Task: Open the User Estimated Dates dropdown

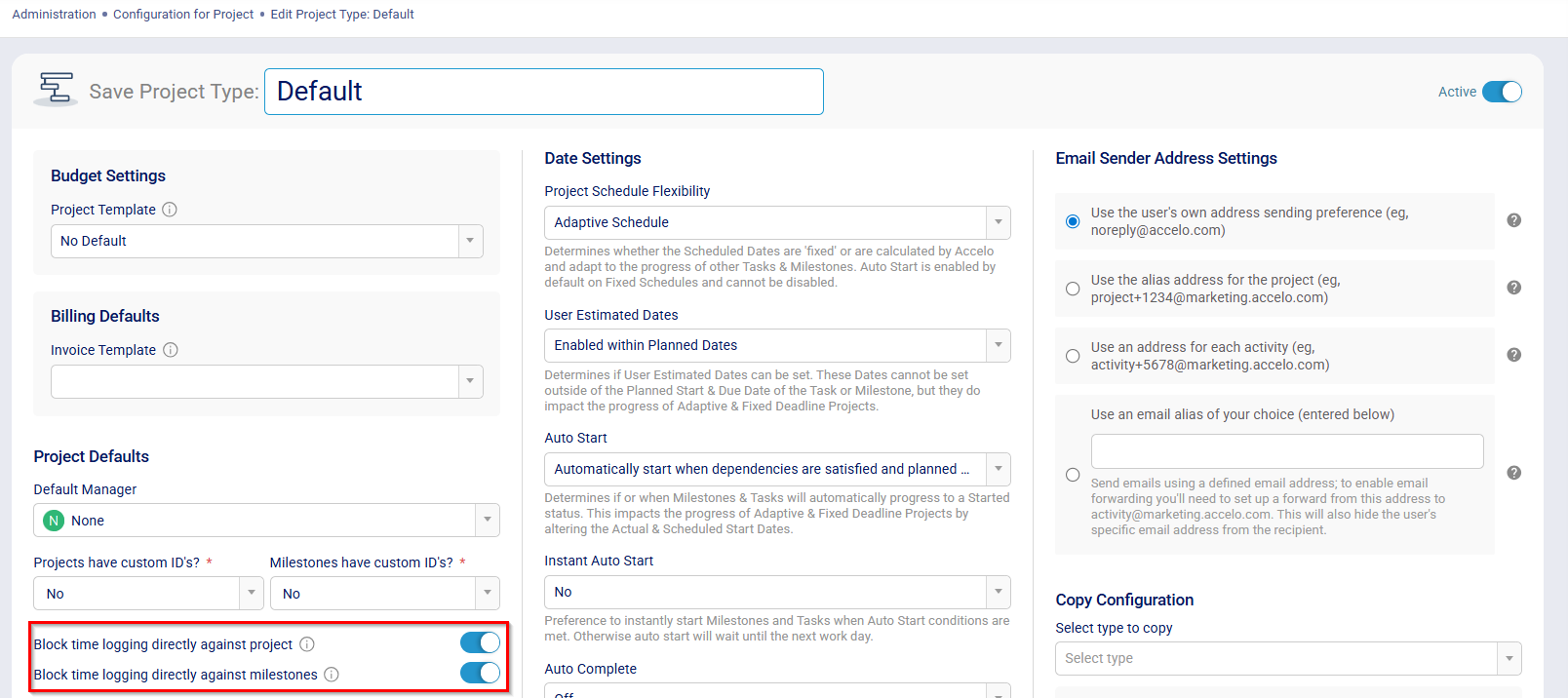Action: coord(776,345)
